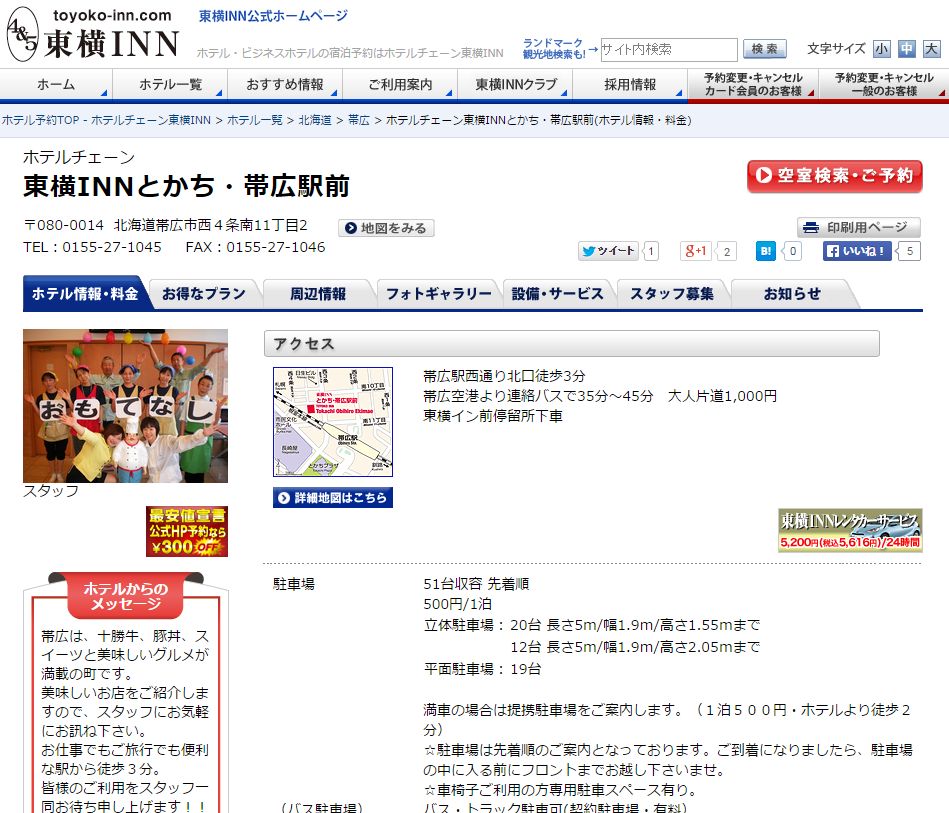This screenshot has height=813, width=949.
Task: Click the ホテル一覧 breadcrumb link
Action: [x=255, y=120]
